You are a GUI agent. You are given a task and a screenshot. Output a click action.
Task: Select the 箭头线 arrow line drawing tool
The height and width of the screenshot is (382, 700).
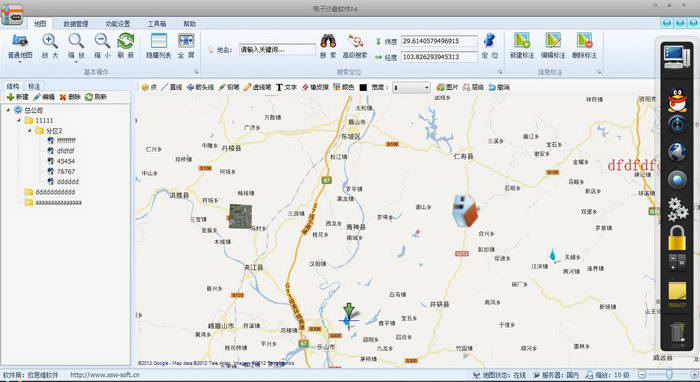pyautogui.click(x=200, y=87)
